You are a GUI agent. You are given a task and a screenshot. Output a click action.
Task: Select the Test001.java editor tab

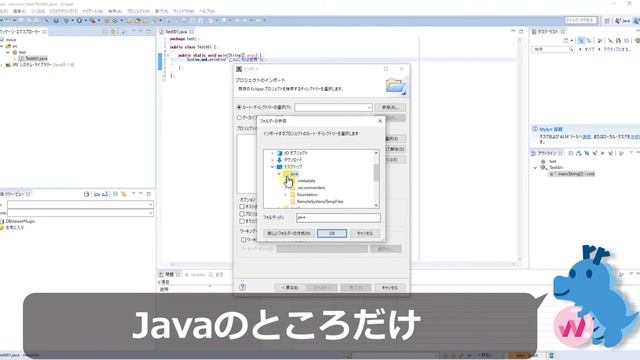coord(176,32)
